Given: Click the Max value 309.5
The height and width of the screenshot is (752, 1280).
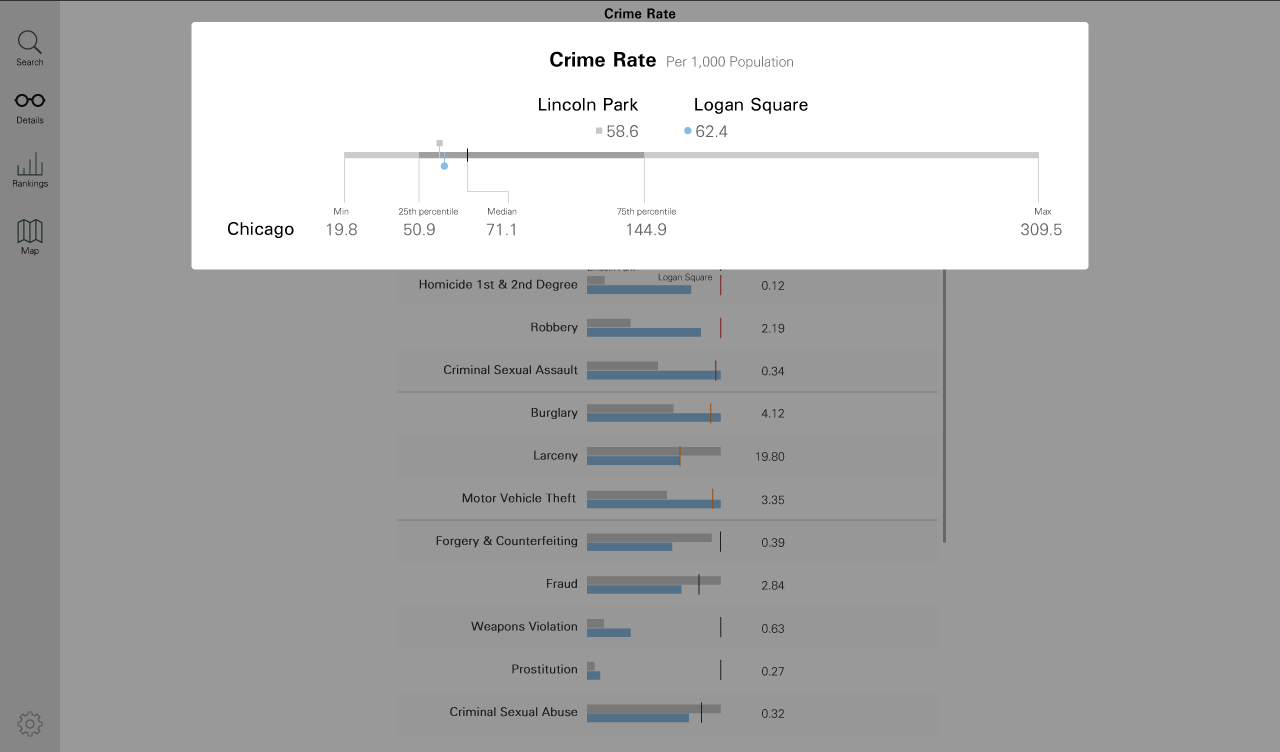Looking at the screenshot, I should point(1041,230).
